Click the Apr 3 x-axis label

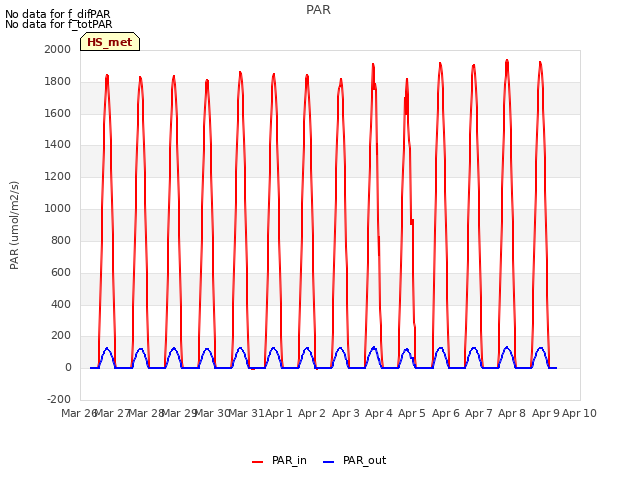346,413
